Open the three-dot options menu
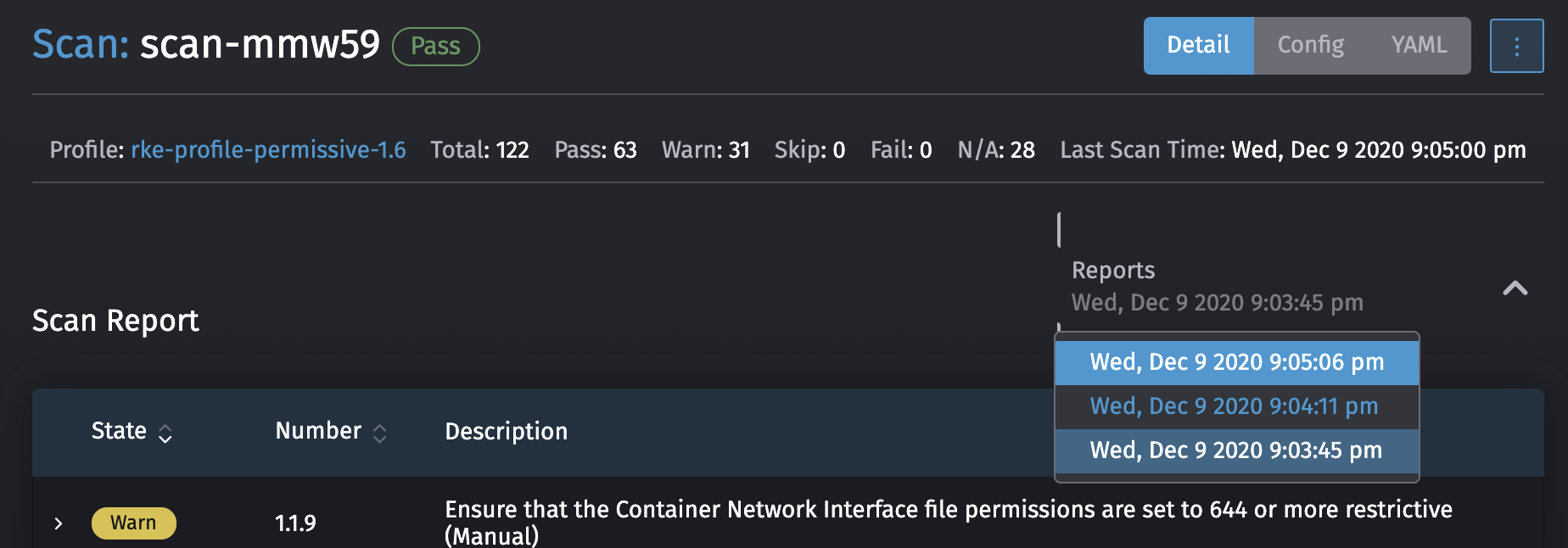The image size is (1568, 548). pos(1516,46)
